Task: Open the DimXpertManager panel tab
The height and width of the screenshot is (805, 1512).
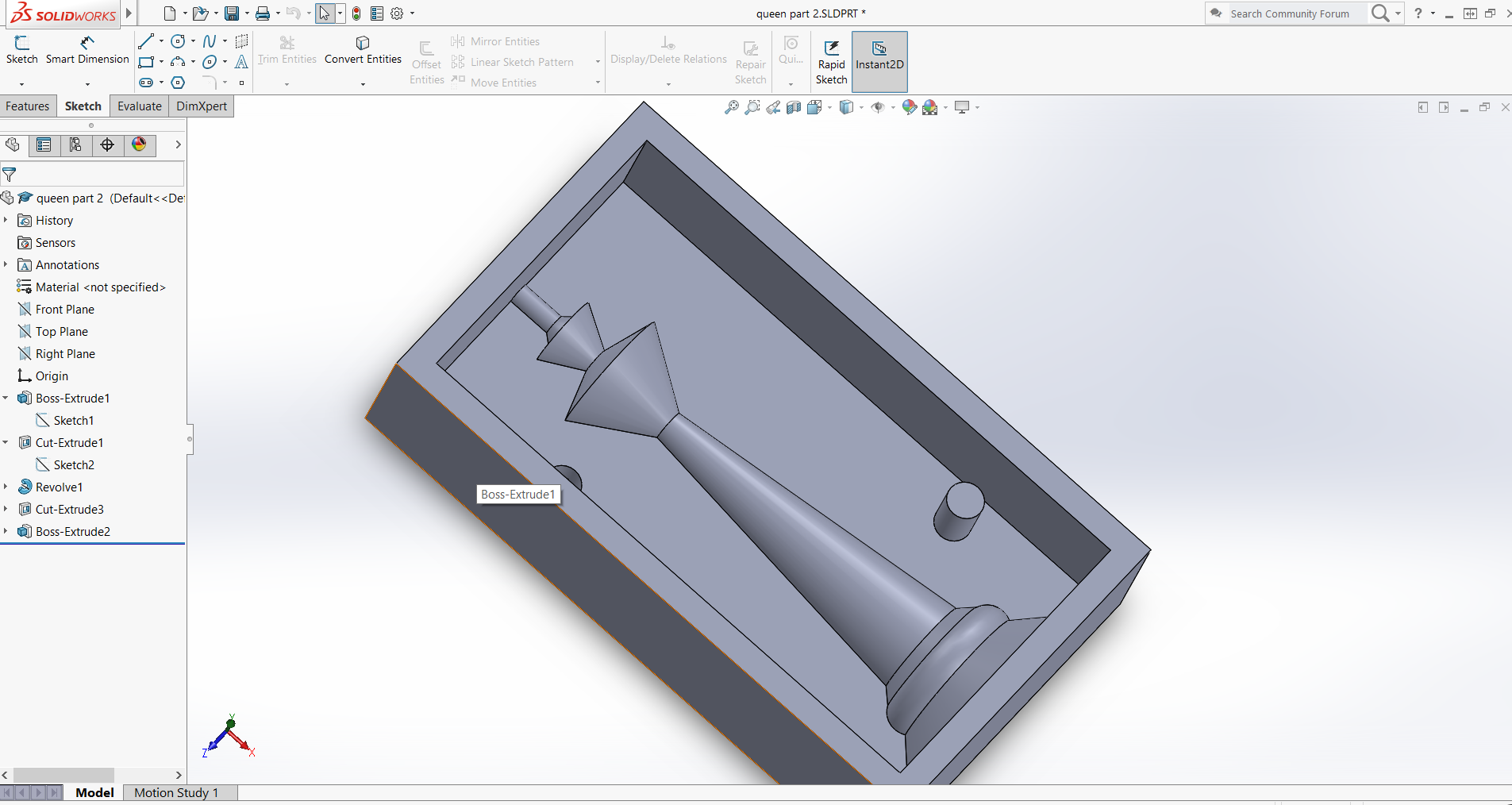Action: [107, 144]
